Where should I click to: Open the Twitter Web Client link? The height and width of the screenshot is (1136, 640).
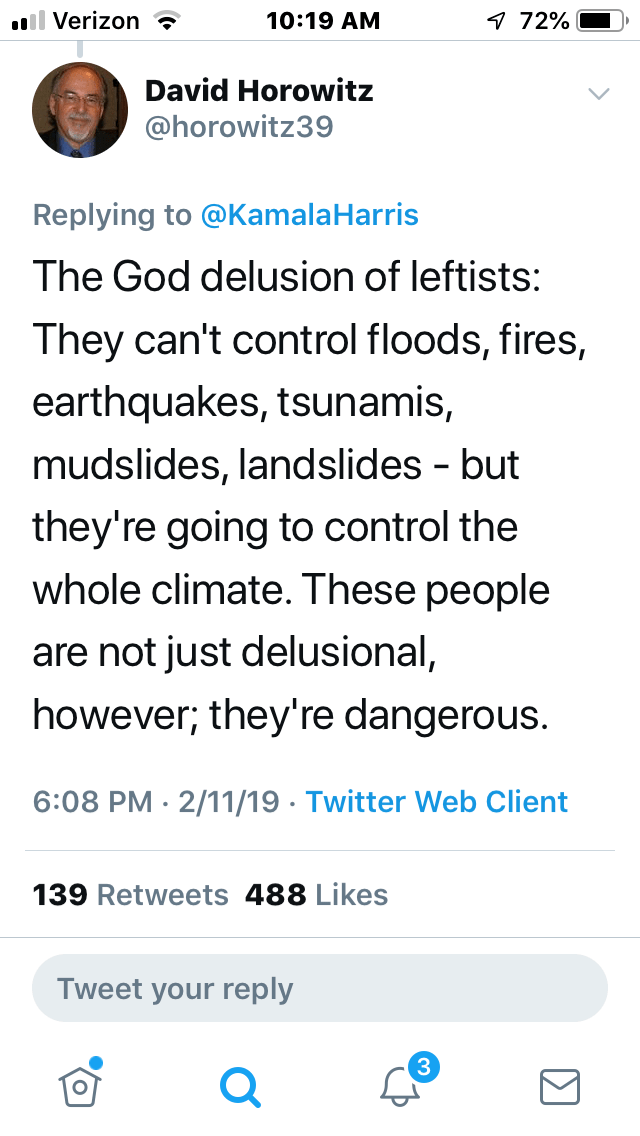[437, 801]
